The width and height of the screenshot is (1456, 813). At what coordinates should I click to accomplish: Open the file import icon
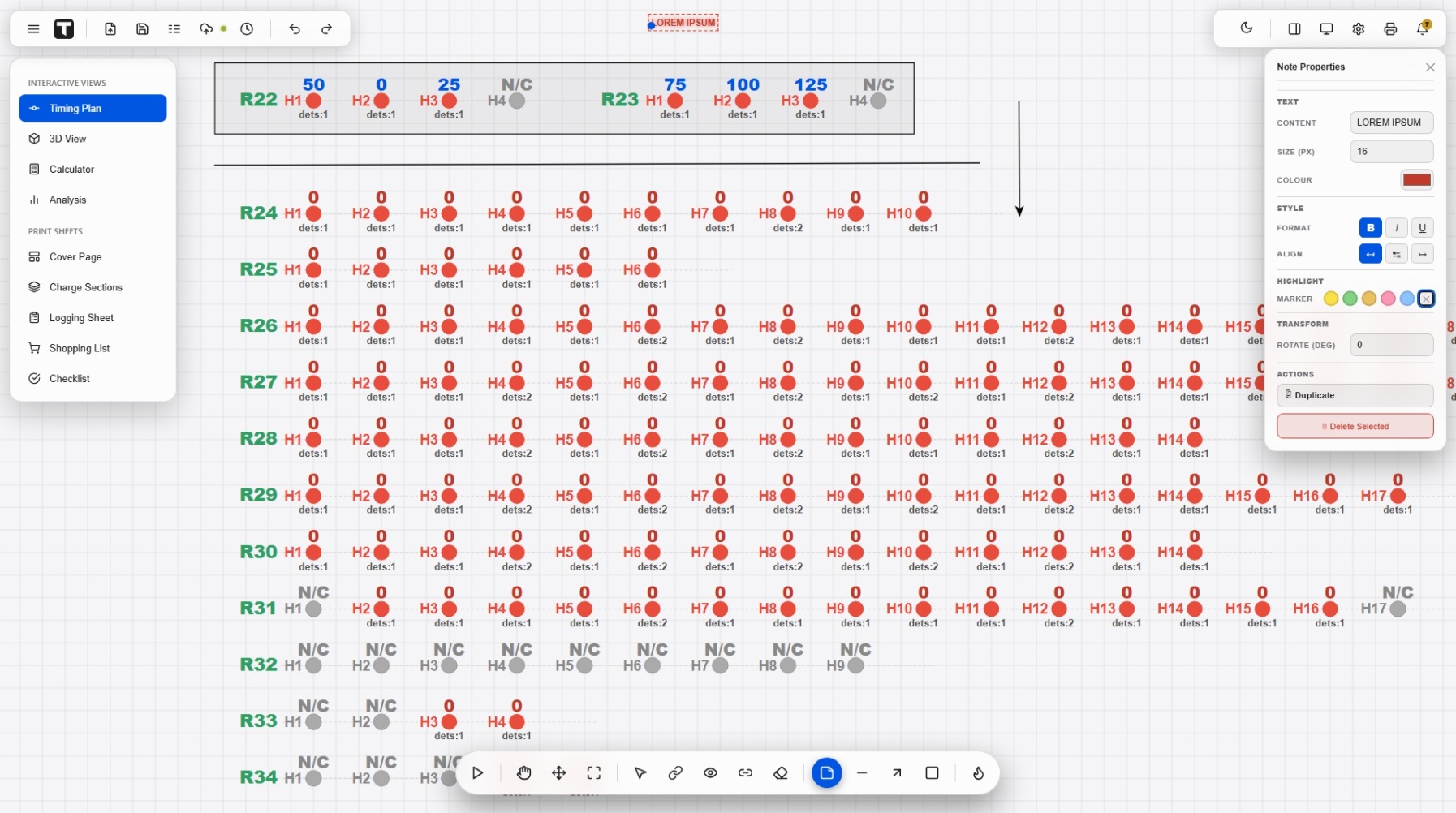pos(110,29)
